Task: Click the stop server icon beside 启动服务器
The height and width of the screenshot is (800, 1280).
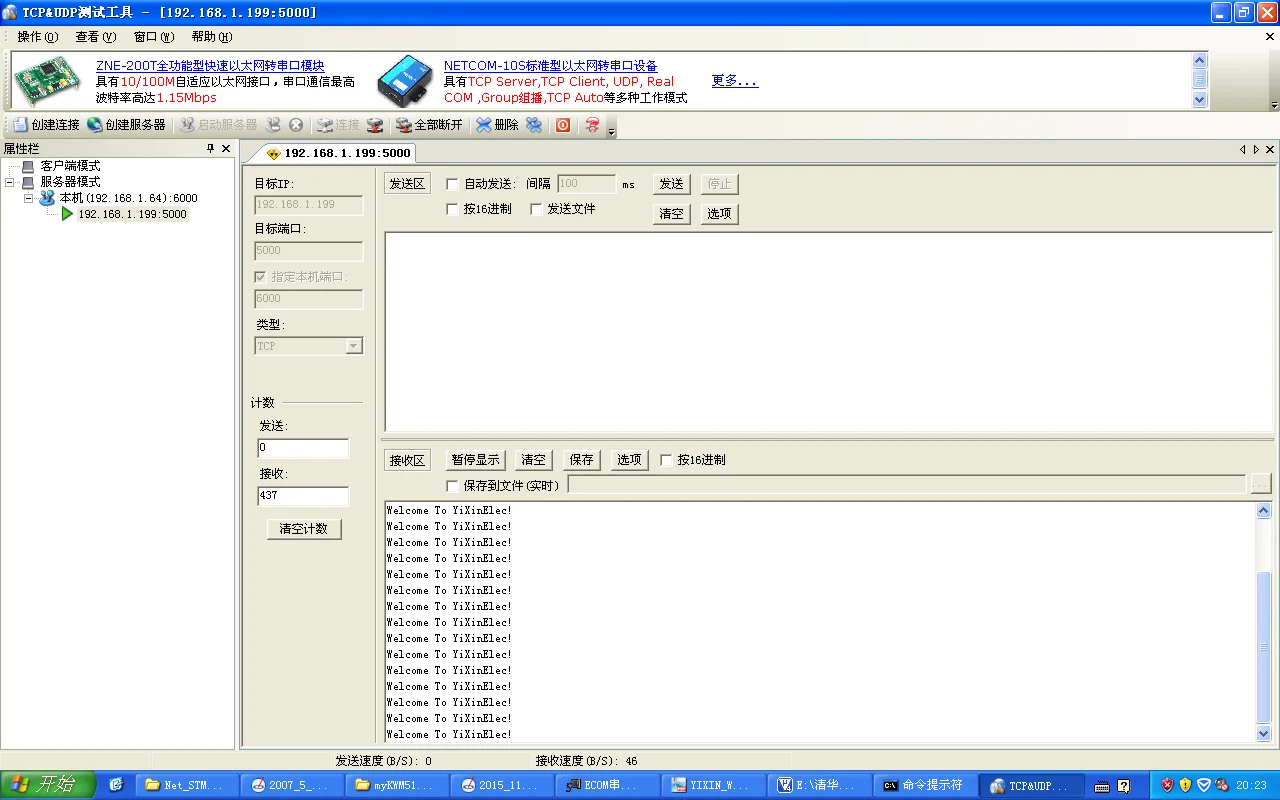Action: point(273,125)
